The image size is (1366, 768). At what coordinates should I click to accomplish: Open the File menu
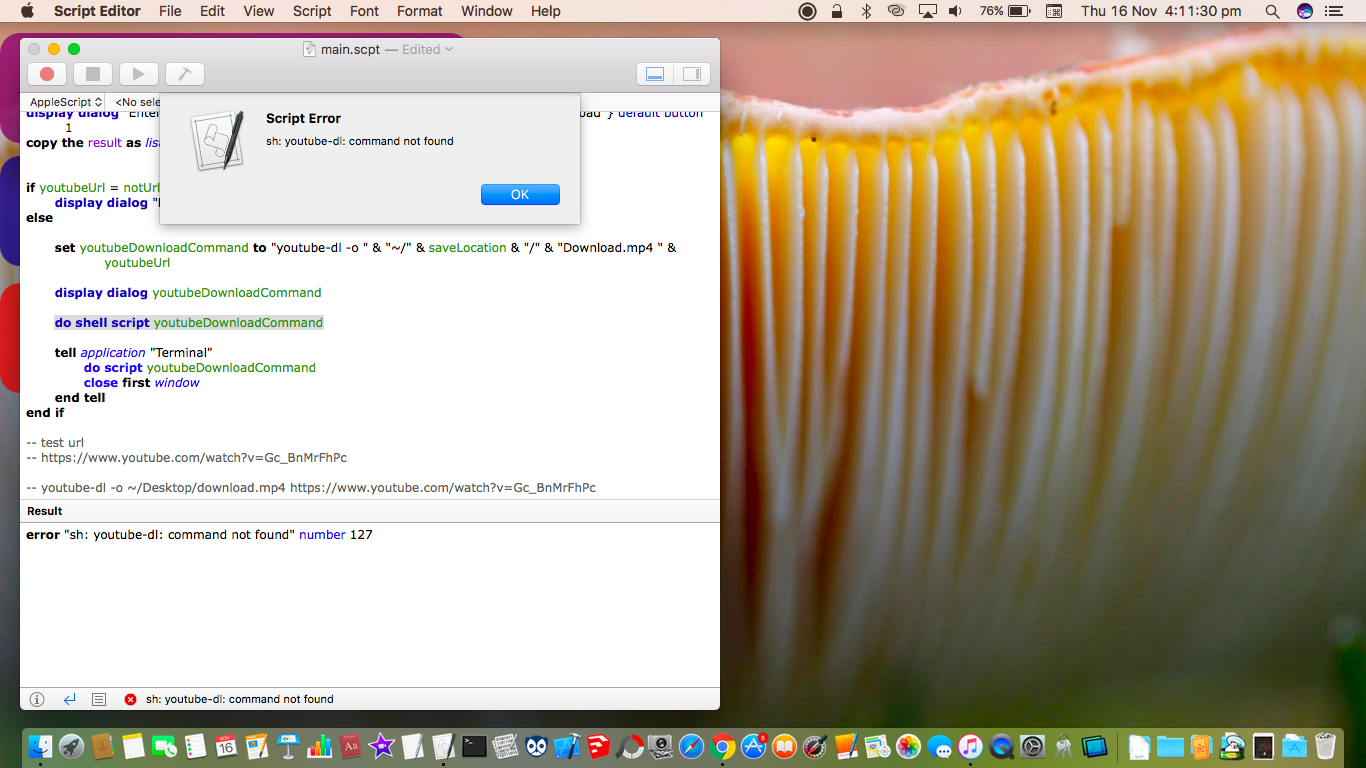(170, 11)
